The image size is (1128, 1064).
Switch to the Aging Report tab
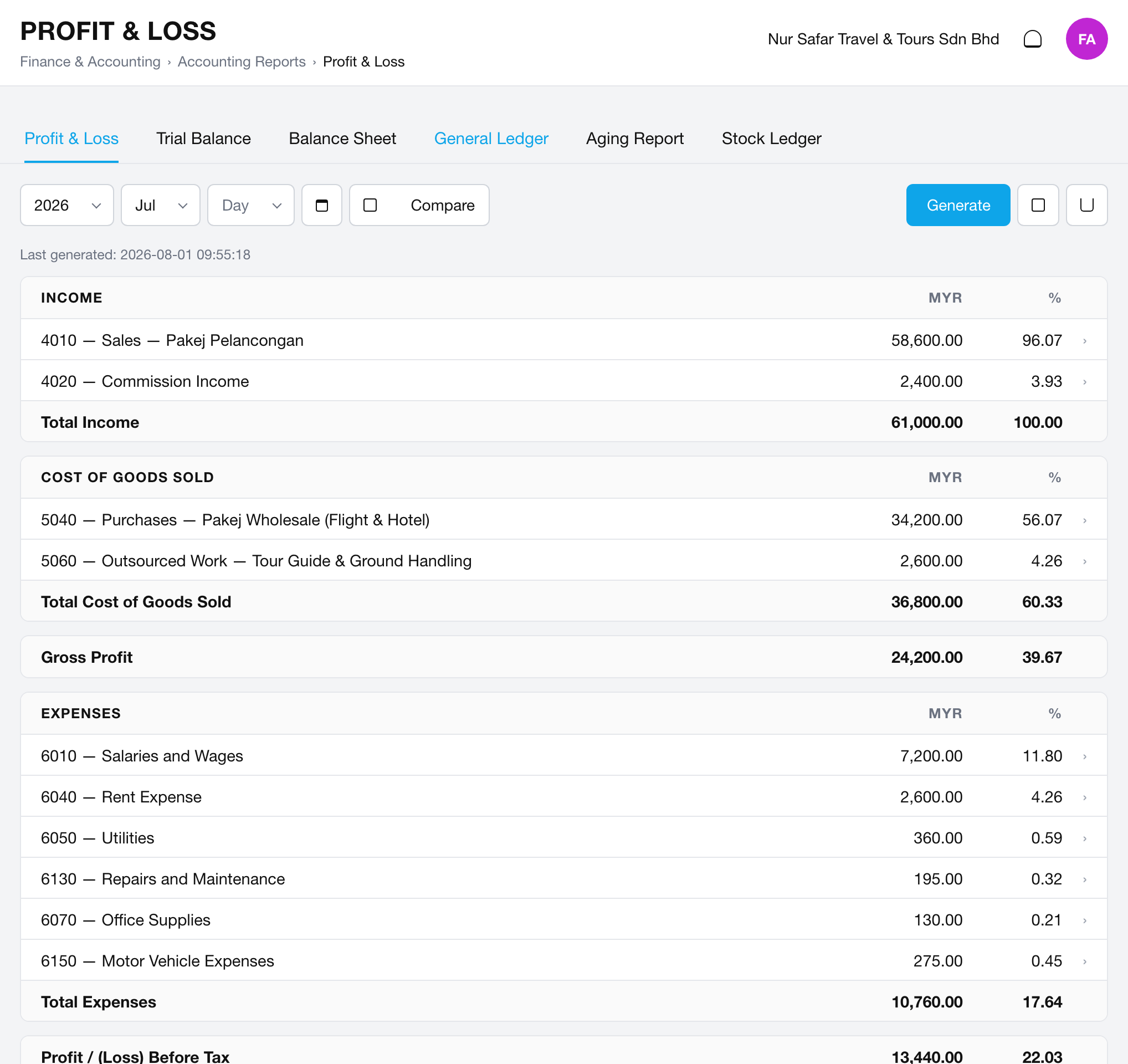635,139
